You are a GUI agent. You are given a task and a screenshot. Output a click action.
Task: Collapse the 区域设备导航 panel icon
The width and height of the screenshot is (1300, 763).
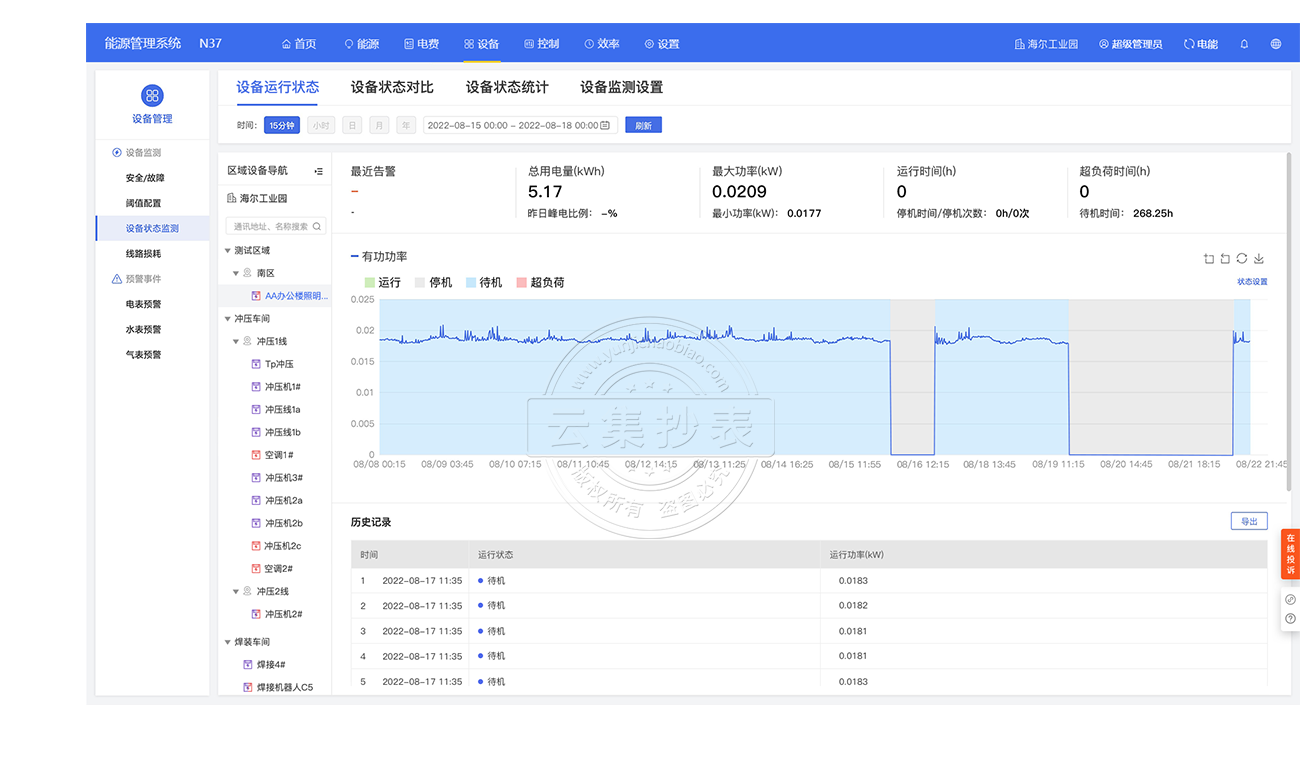pyautogui.click(x=318, y=171)
